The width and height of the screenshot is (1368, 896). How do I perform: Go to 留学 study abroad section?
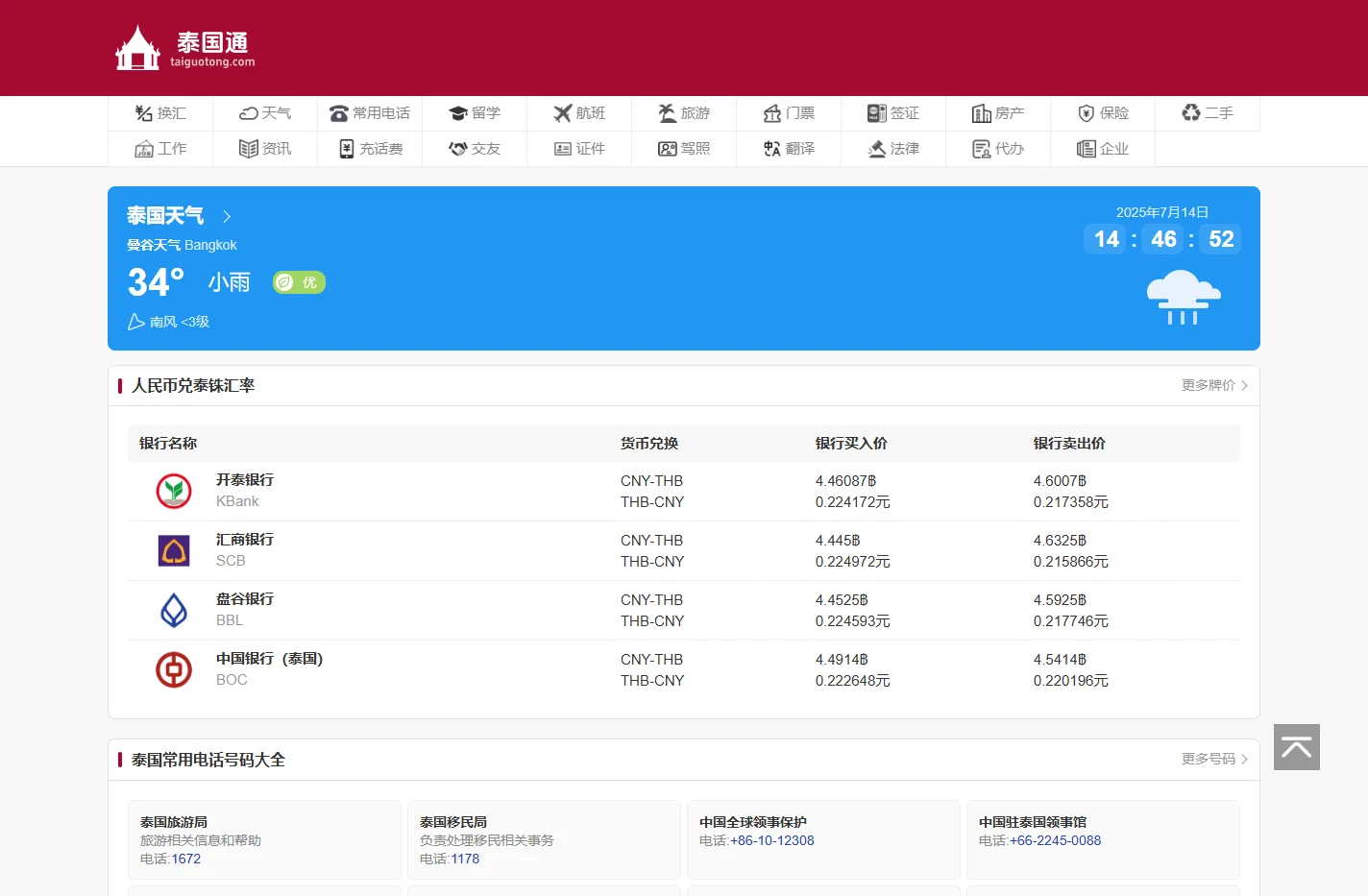point(475,113)
